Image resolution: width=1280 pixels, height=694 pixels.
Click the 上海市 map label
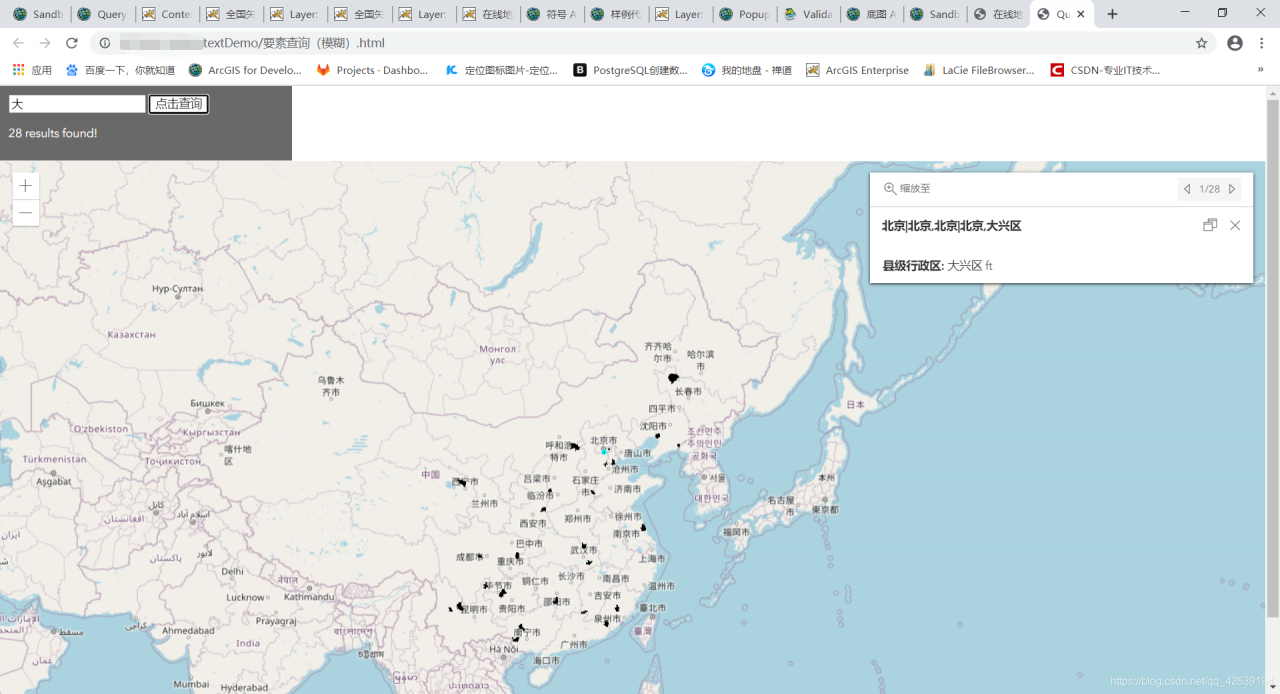pos(653,559)
